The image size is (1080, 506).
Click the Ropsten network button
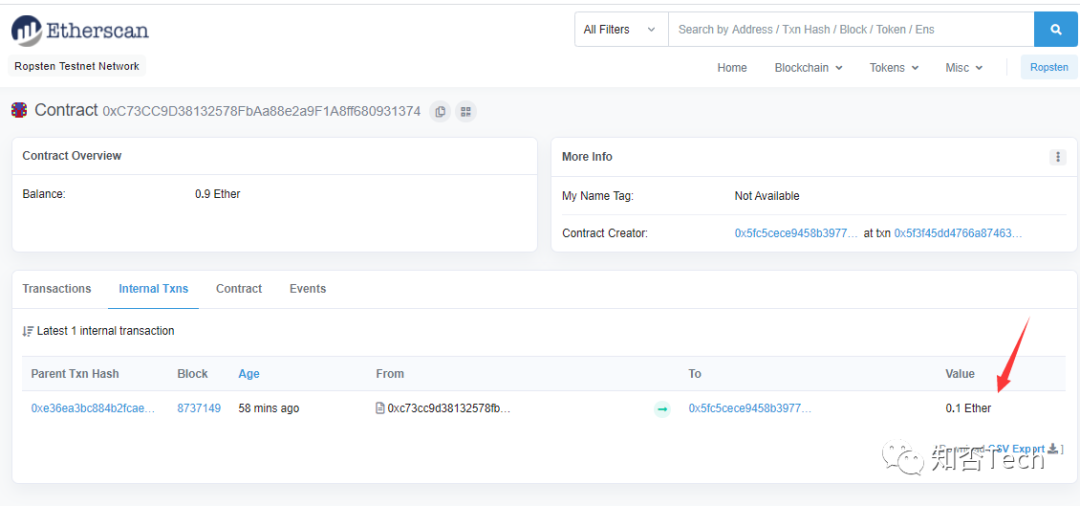(x=1049, y=67)
